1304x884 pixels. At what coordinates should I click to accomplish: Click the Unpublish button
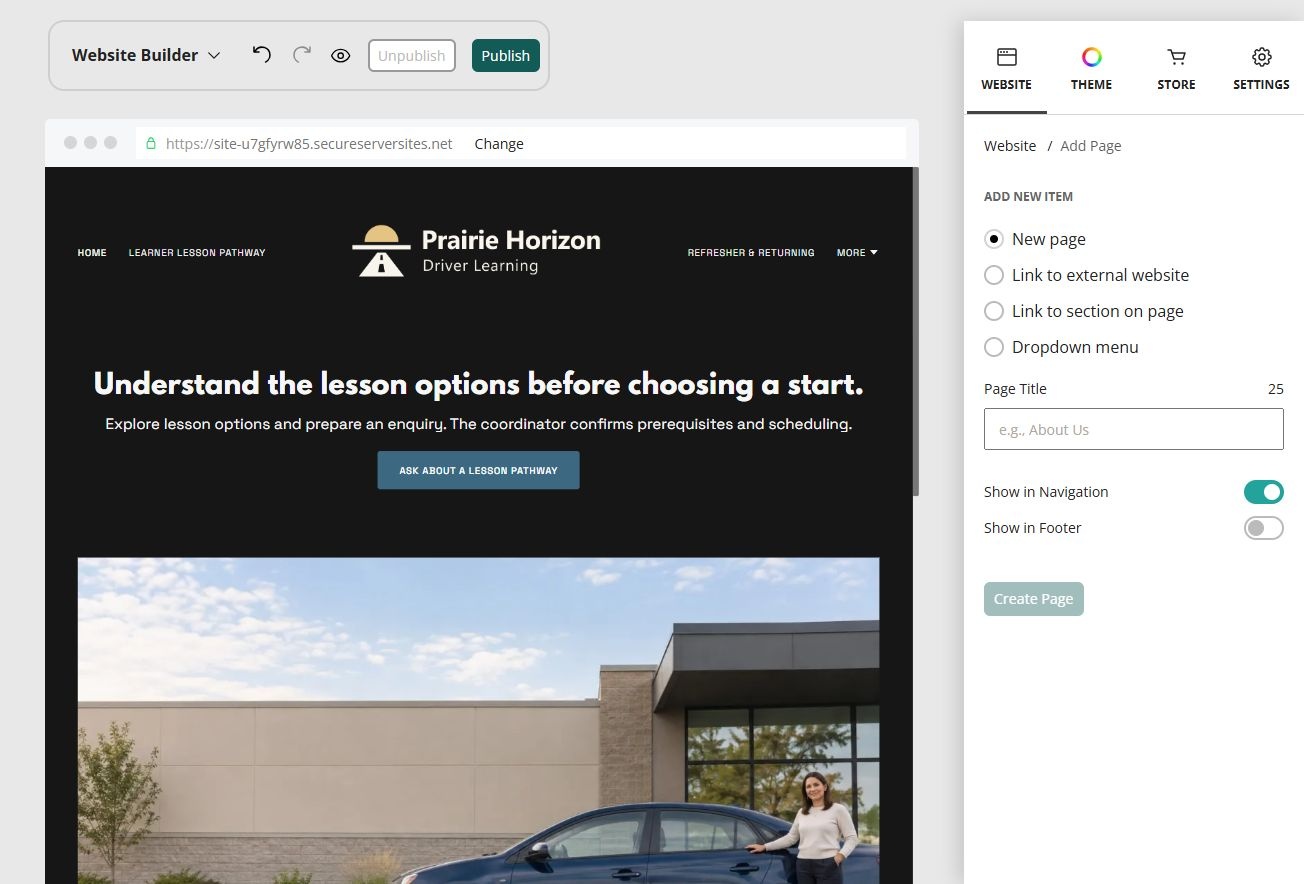pos(412,56)
